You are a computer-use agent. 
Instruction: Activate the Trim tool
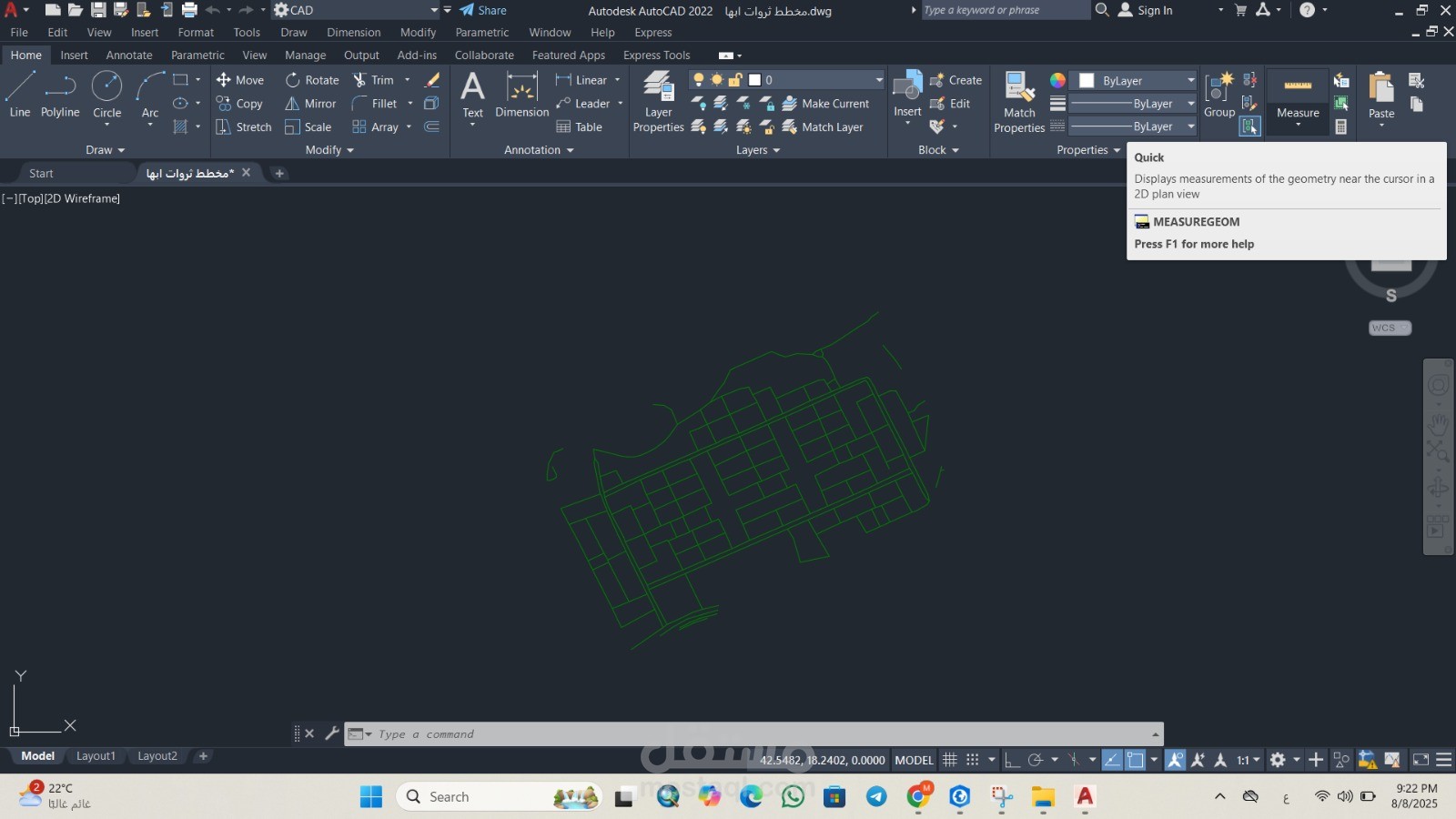tap(373, 80)
